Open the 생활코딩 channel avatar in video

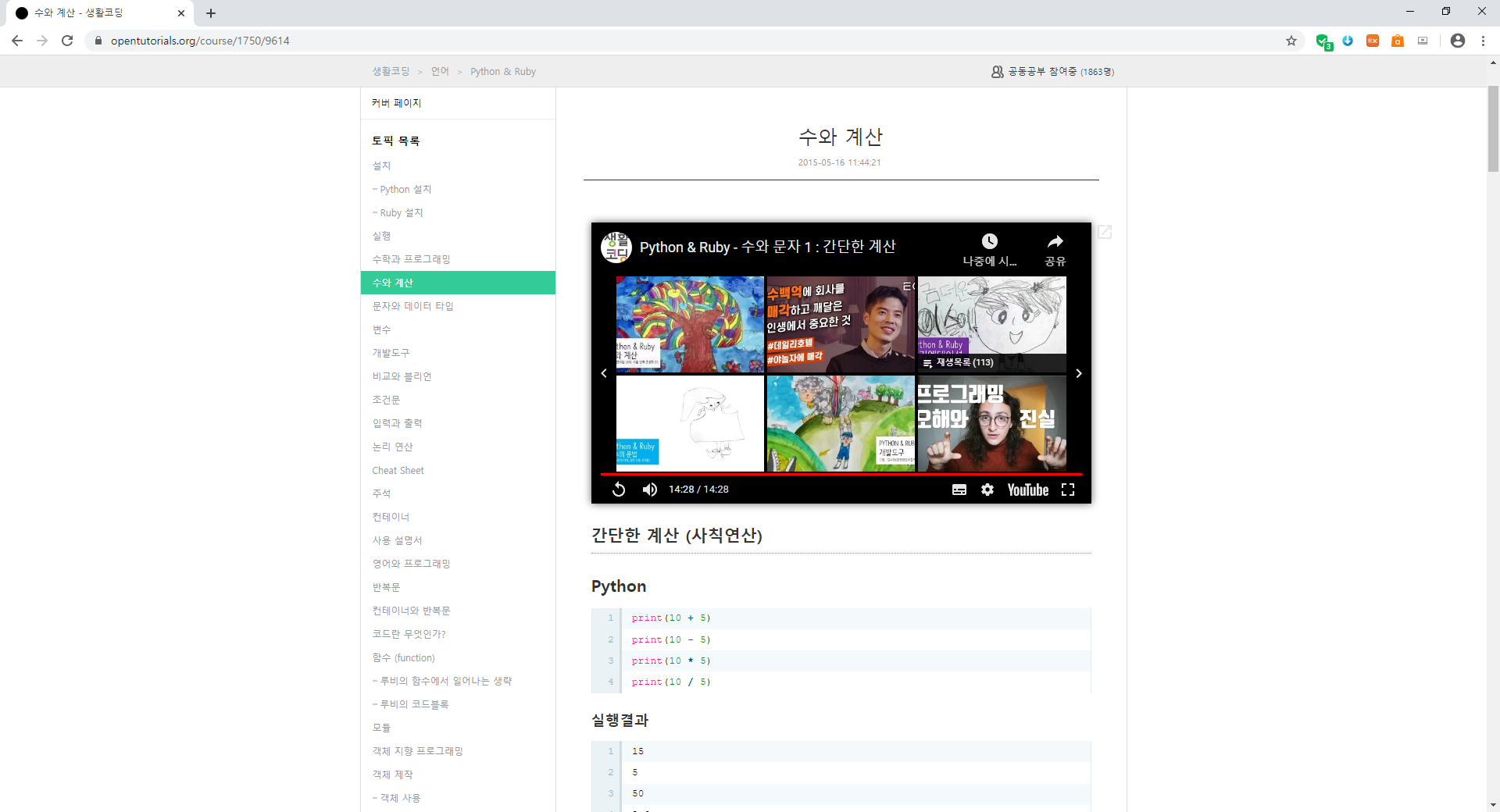coord(616,247)
